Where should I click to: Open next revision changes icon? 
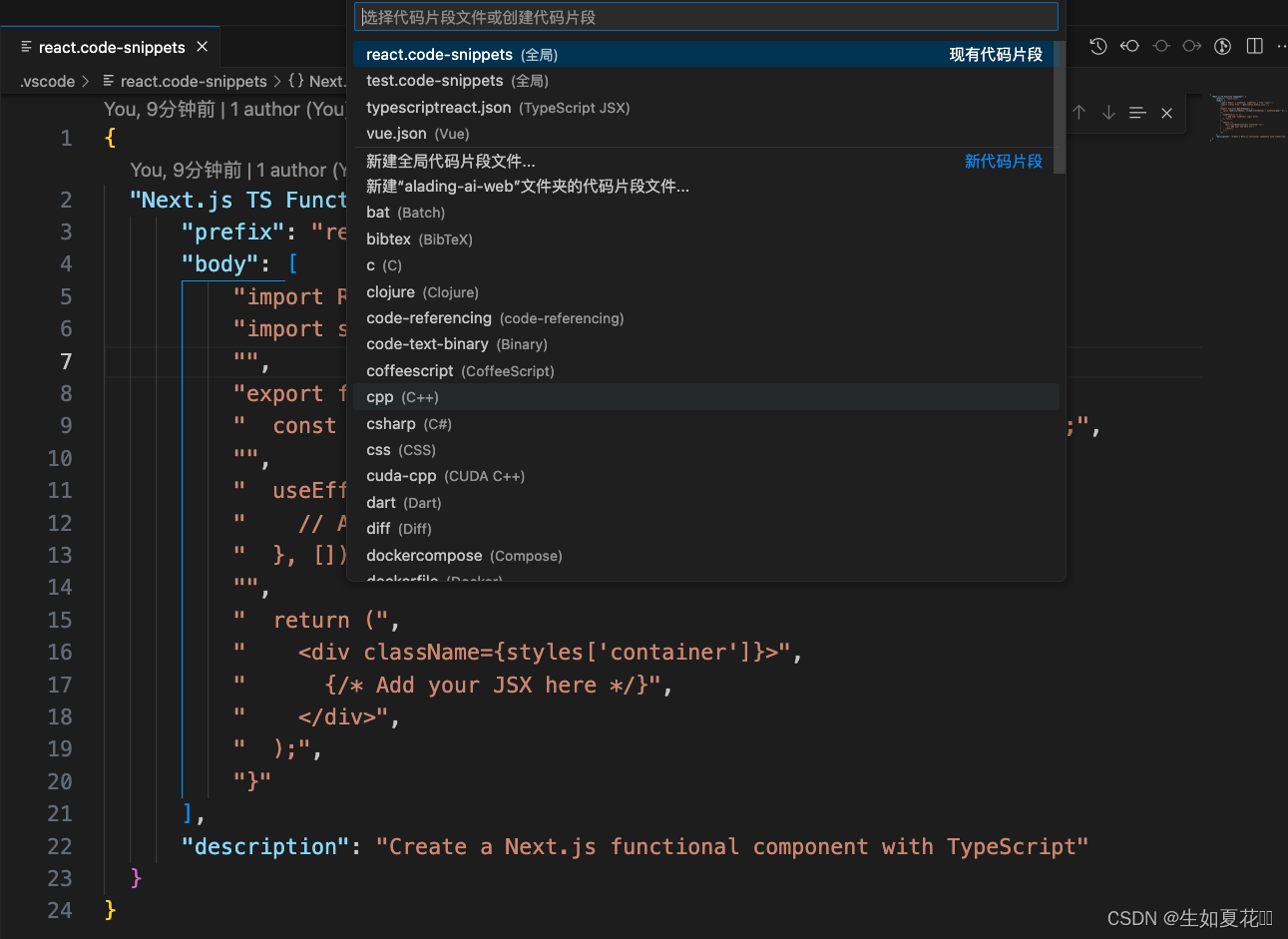pyautogui.click(x=1192, y=46)
